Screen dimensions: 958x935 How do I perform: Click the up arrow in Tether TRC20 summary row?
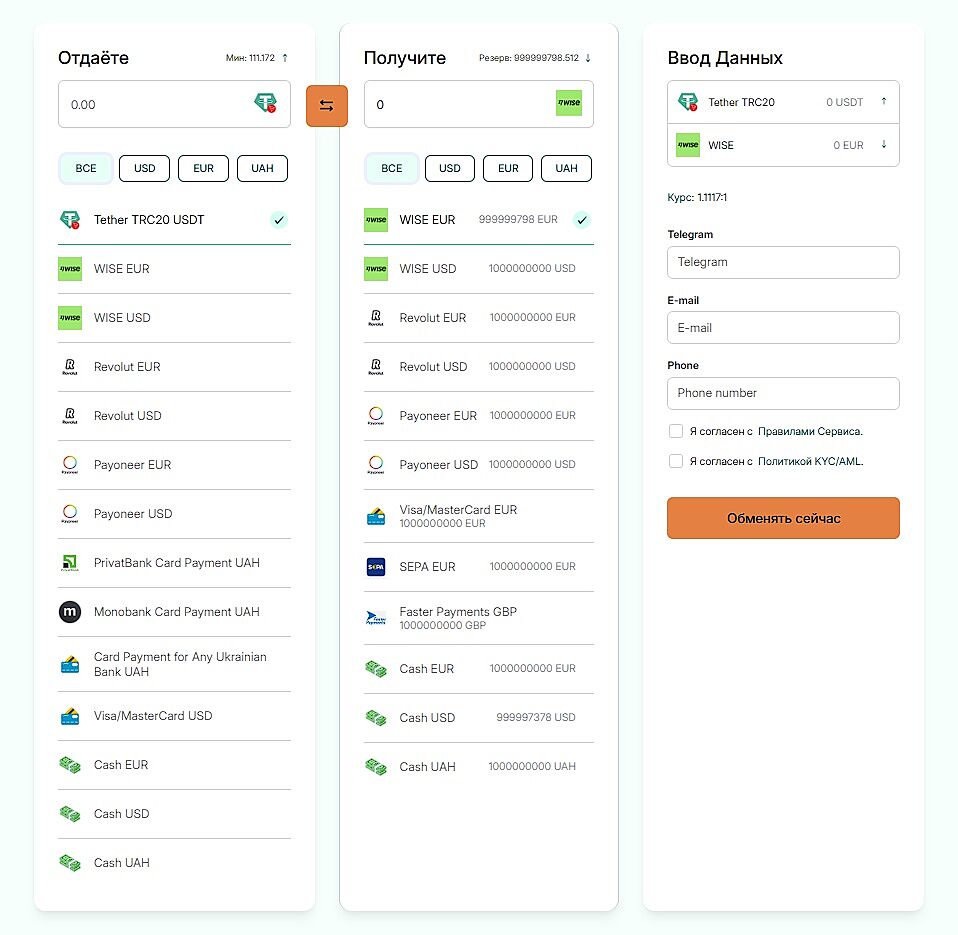[883, 101]
